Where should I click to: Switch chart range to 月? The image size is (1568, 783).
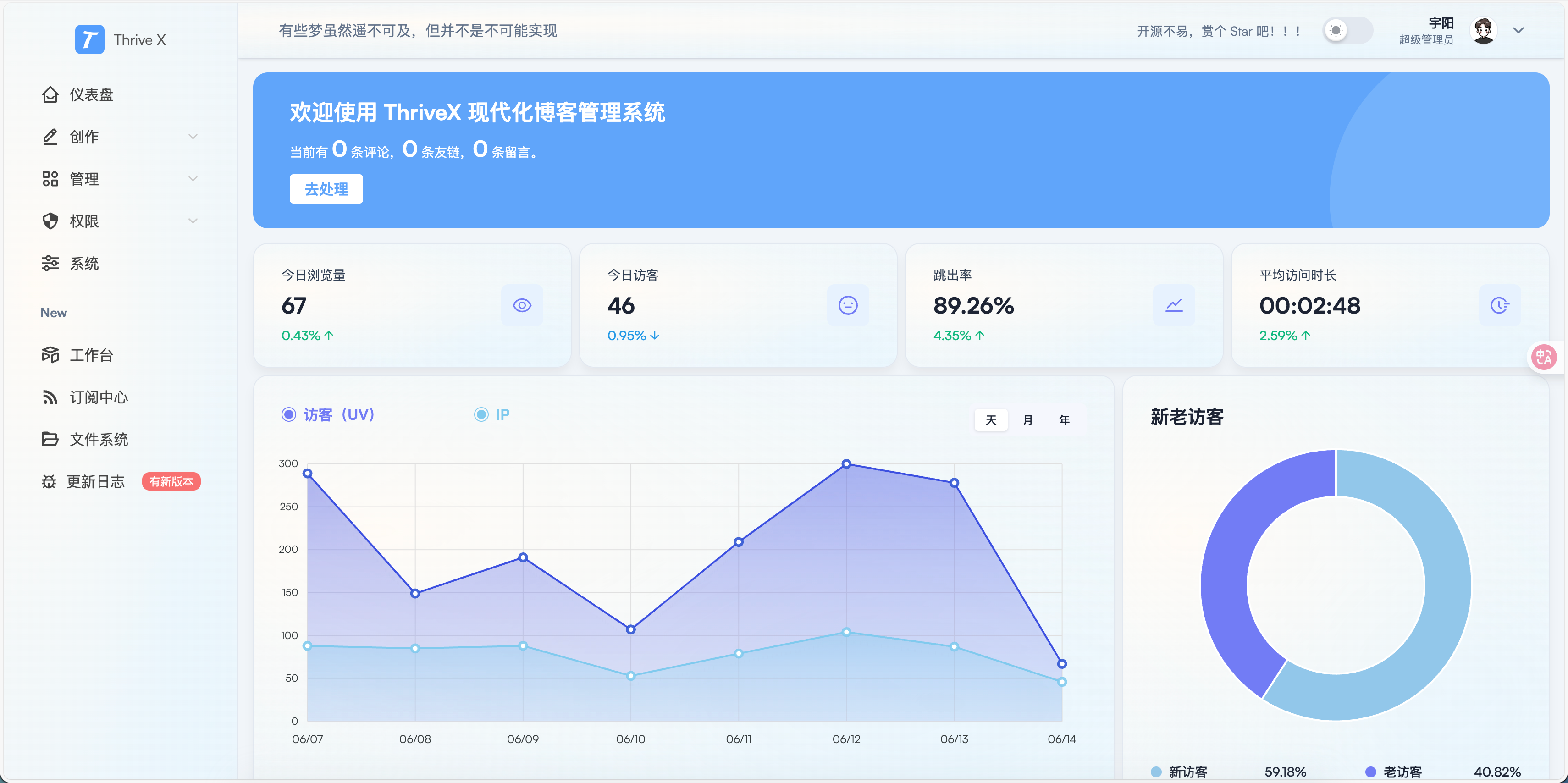pos(1027,420)
